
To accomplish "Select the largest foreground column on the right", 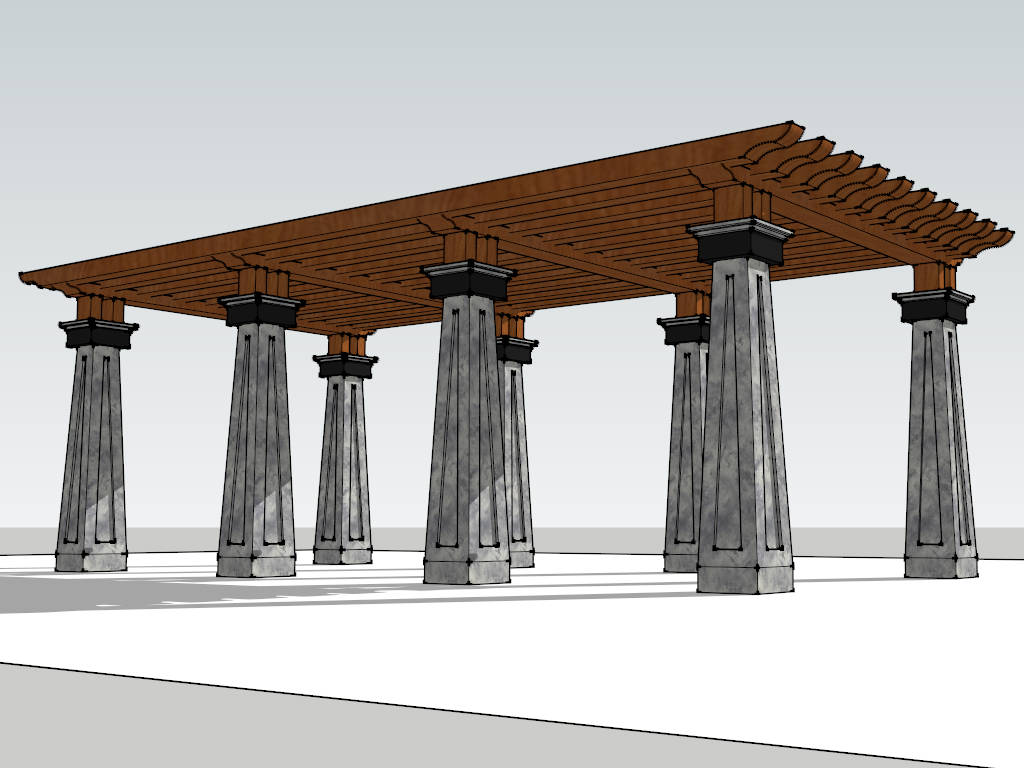I will coord(744,420).
